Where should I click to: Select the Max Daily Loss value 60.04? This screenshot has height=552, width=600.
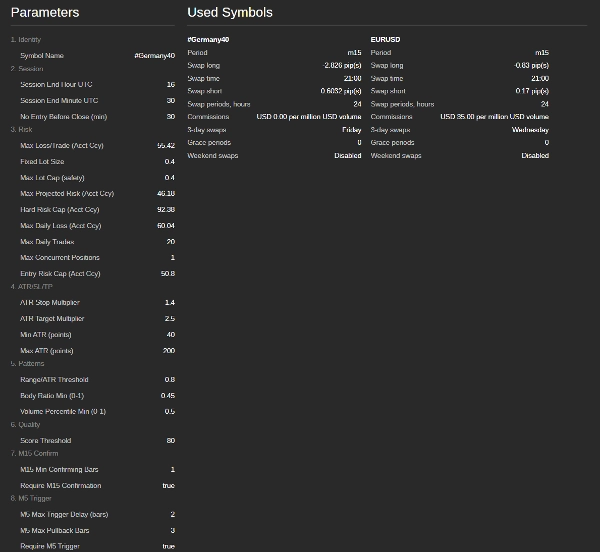(x=166, y=226)
